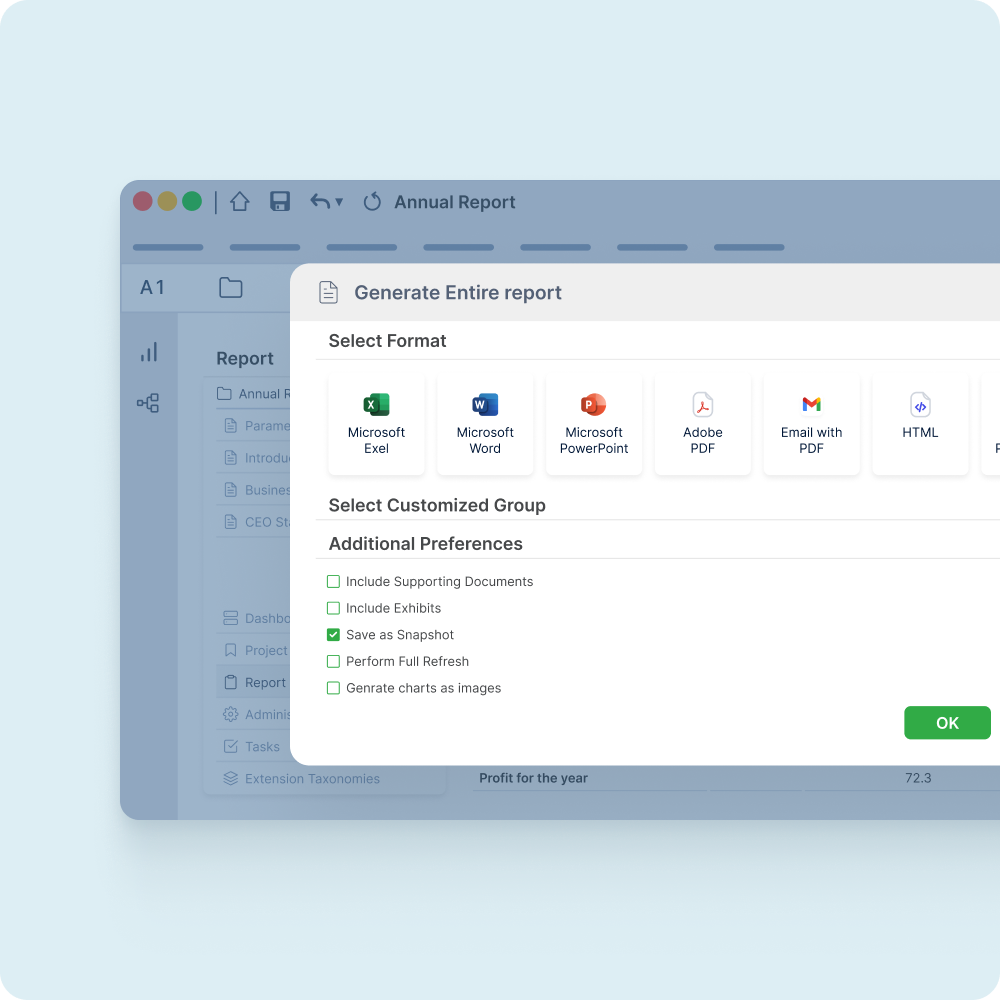Select the Microsoft Exel export format
This screenshot has width=1000, height=1000.
pyautogui.click(x=376, y=424)
